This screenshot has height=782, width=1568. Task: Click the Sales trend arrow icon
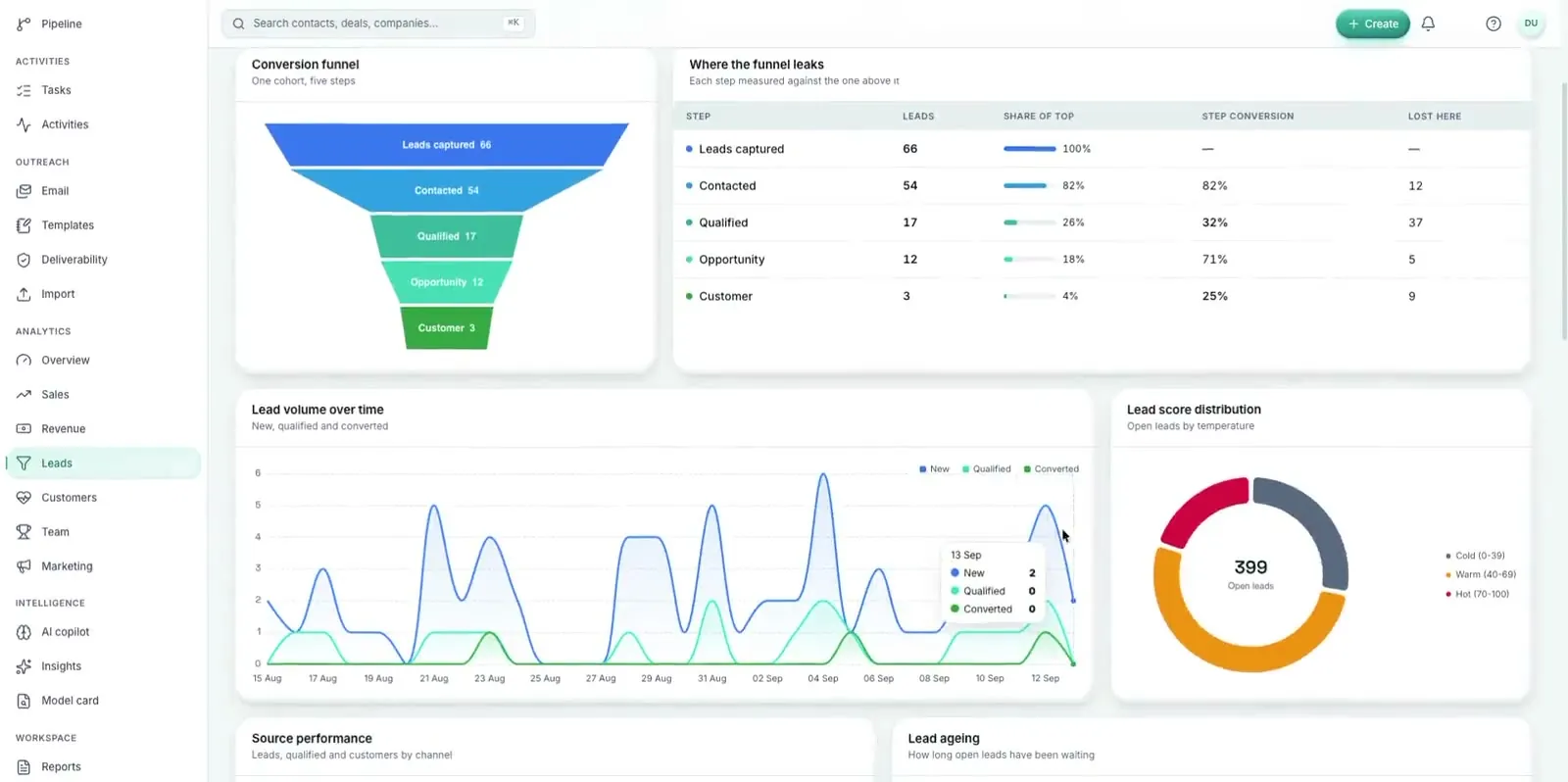(24, 395)
